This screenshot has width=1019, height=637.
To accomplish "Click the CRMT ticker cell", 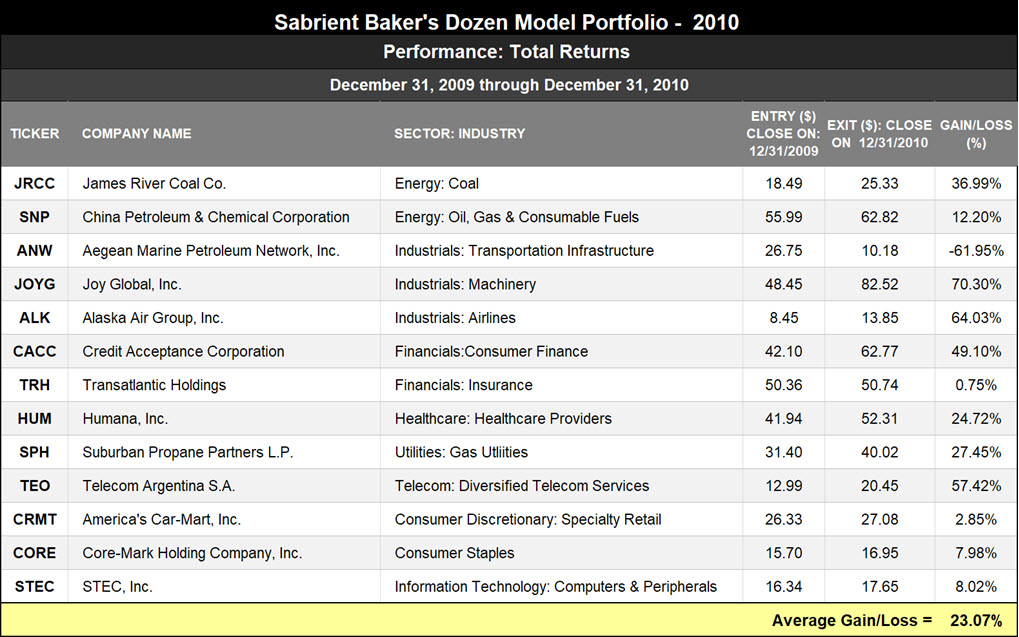I will [34, 519].
